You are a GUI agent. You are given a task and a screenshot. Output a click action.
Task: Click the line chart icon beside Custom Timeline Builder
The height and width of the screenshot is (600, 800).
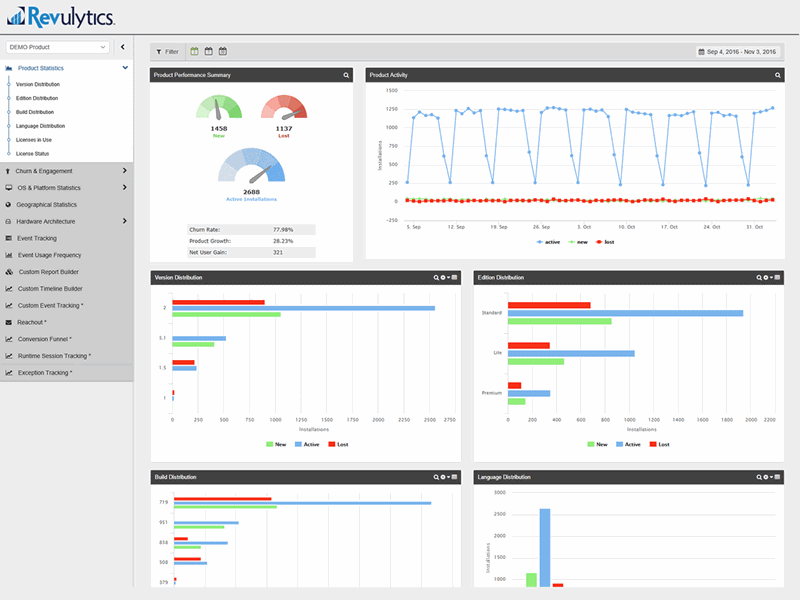click(9, 289)
